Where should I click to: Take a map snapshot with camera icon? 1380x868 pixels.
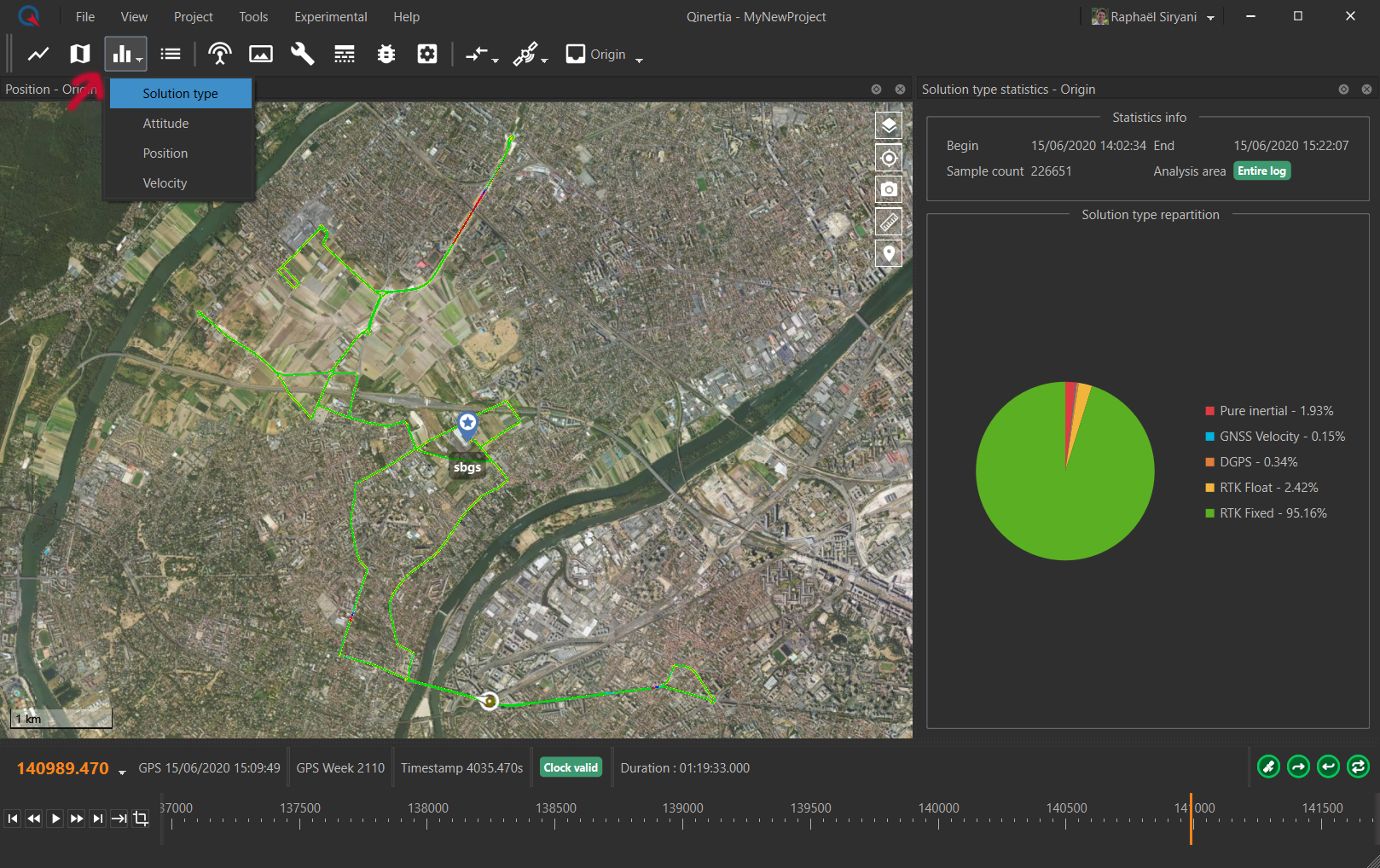click(x=889, y=189)
